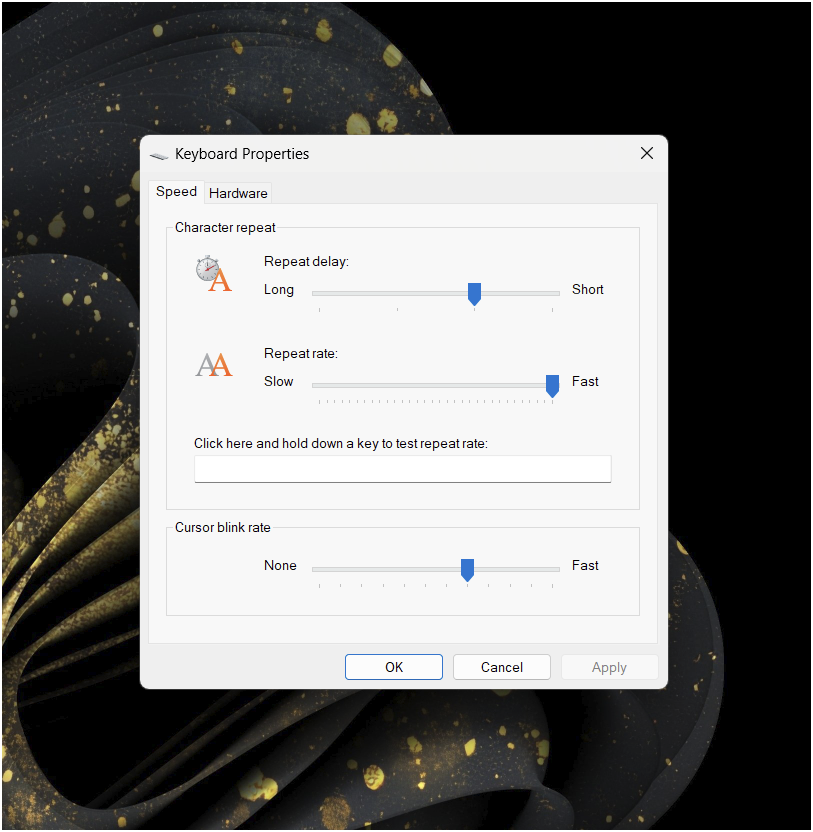Click the "Repeat delay:" label
This screenshot has height=832, width=813.
pos(306,262)
